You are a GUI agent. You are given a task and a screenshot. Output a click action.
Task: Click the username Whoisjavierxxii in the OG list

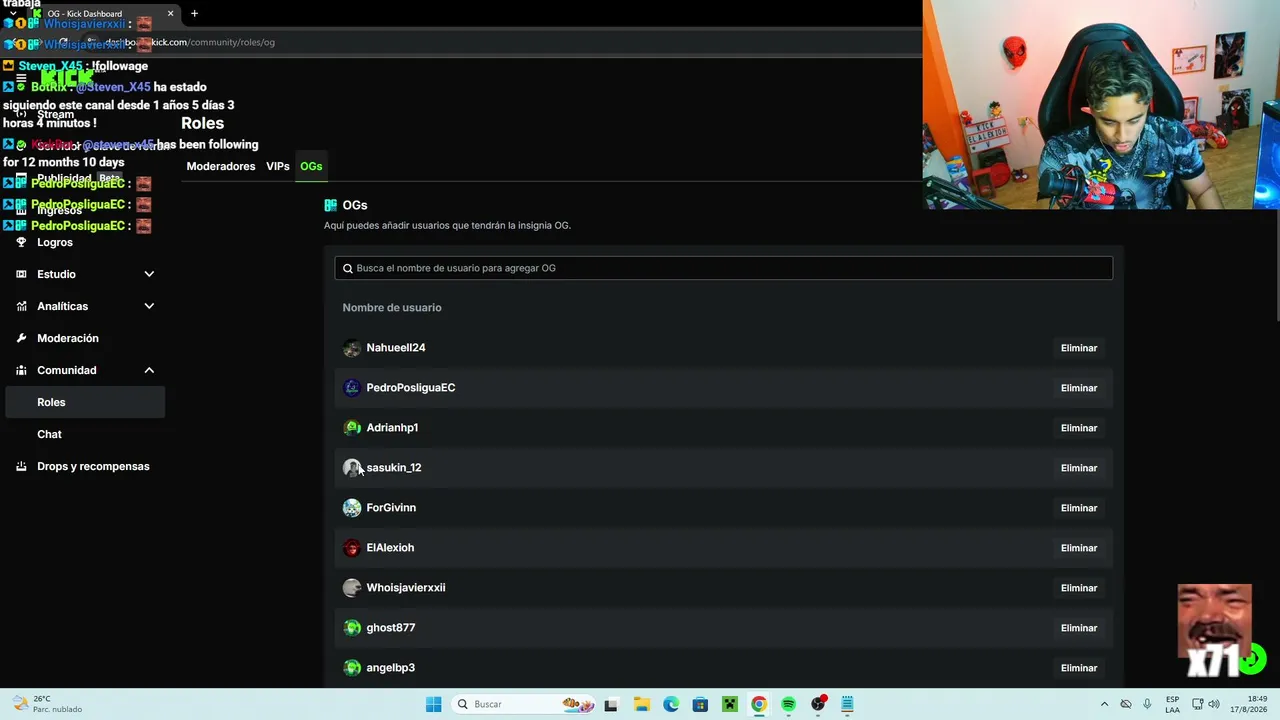tap(406, 588)
